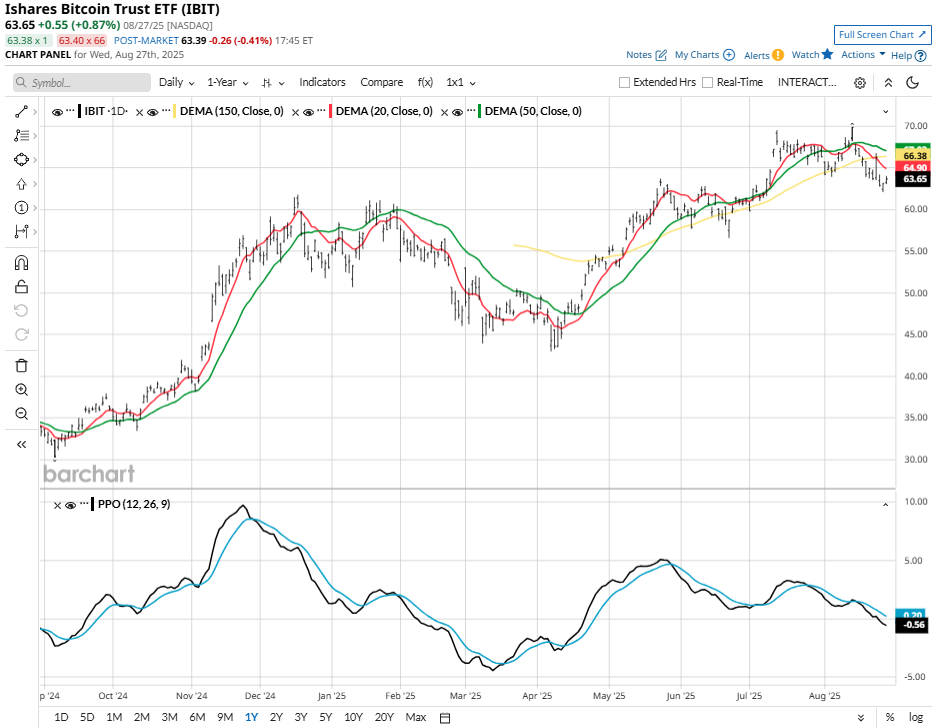Open the Indicators menu
The image size is (951, 728).
[322, 83]
